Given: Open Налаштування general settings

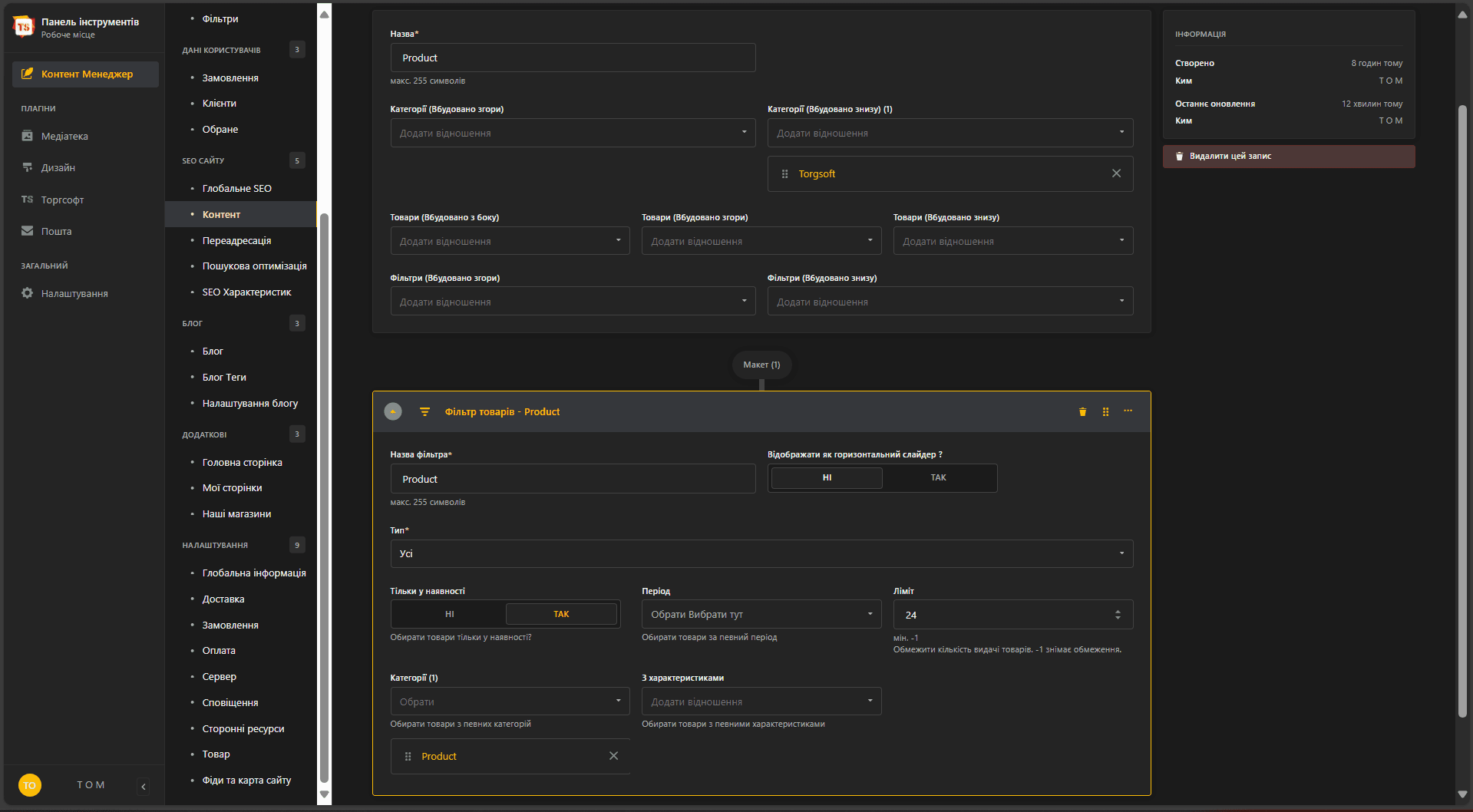Looking at the screenshot, I should point(74,293).
